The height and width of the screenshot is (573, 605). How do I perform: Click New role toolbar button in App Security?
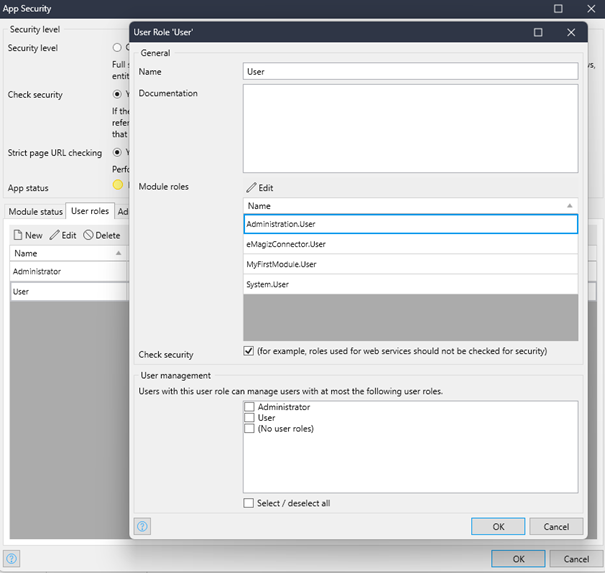28,235
